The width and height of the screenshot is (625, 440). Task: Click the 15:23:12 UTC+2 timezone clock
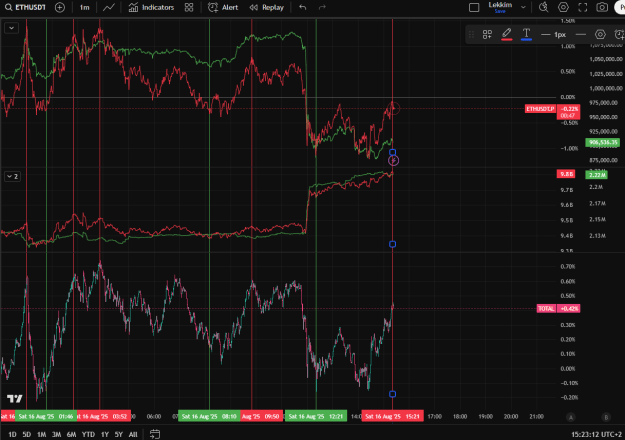click(x=596, y=434)
